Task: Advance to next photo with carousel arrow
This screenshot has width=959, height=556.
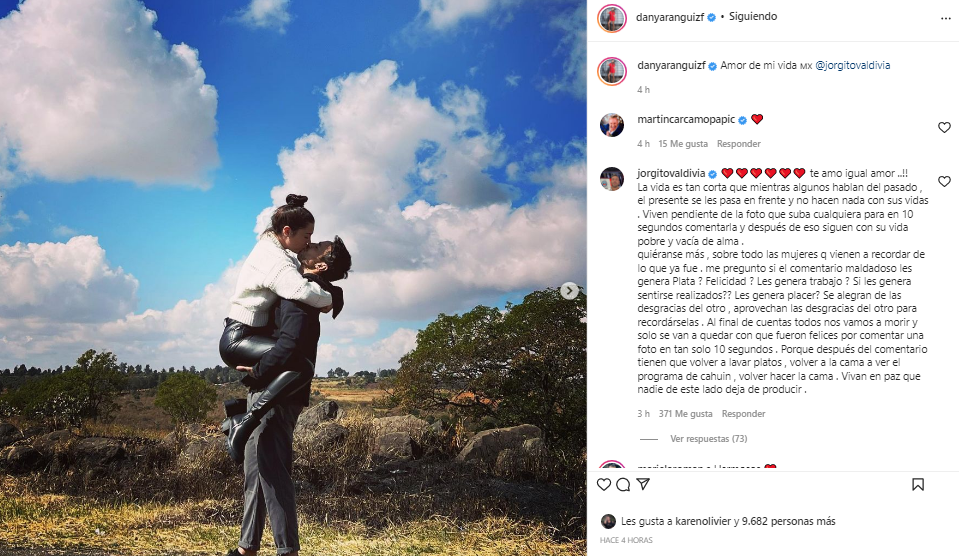Action: (x=569, y=291)
